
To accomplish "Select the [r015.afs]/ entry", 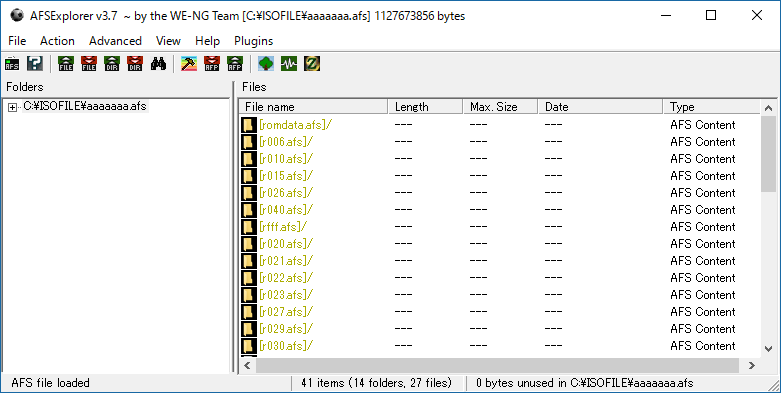I will 286,175.
